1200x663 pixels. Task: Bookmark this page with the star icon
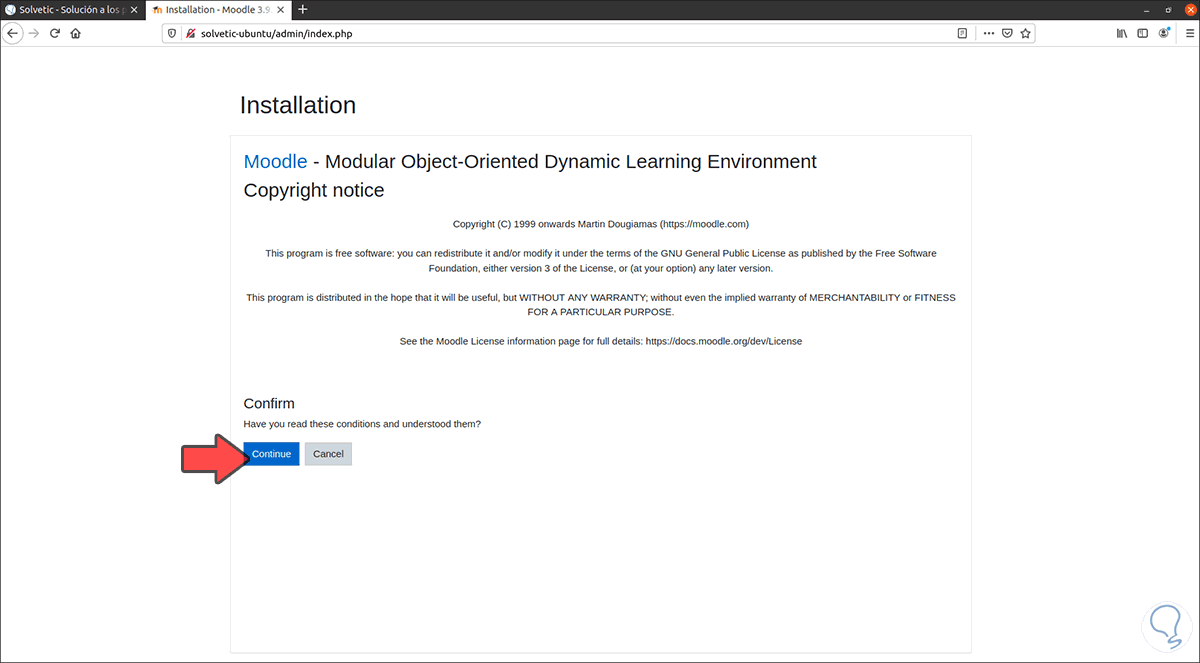point(1025,33)
